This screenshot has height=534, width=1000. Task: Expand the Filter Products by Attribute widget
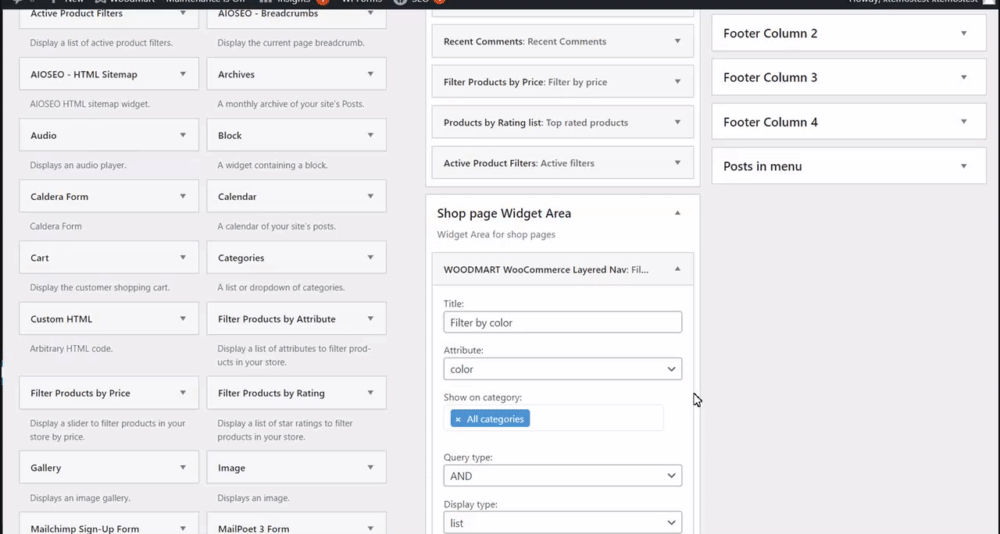[x=370, y=319]
